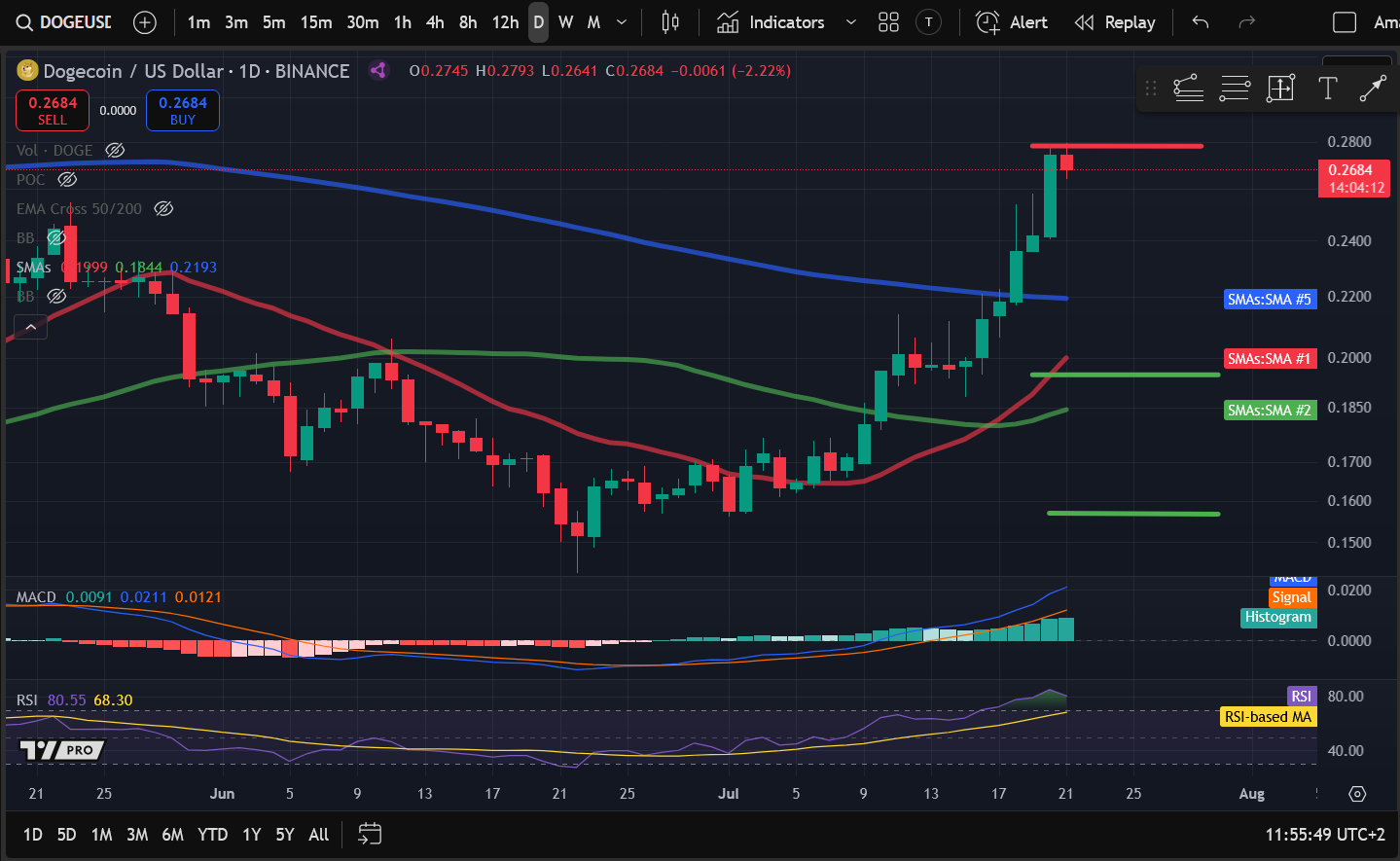Image resolution: width=1400 pixels, height=861 pixels.
Task: Select the 15m timeframe
Action: (316, 22)
